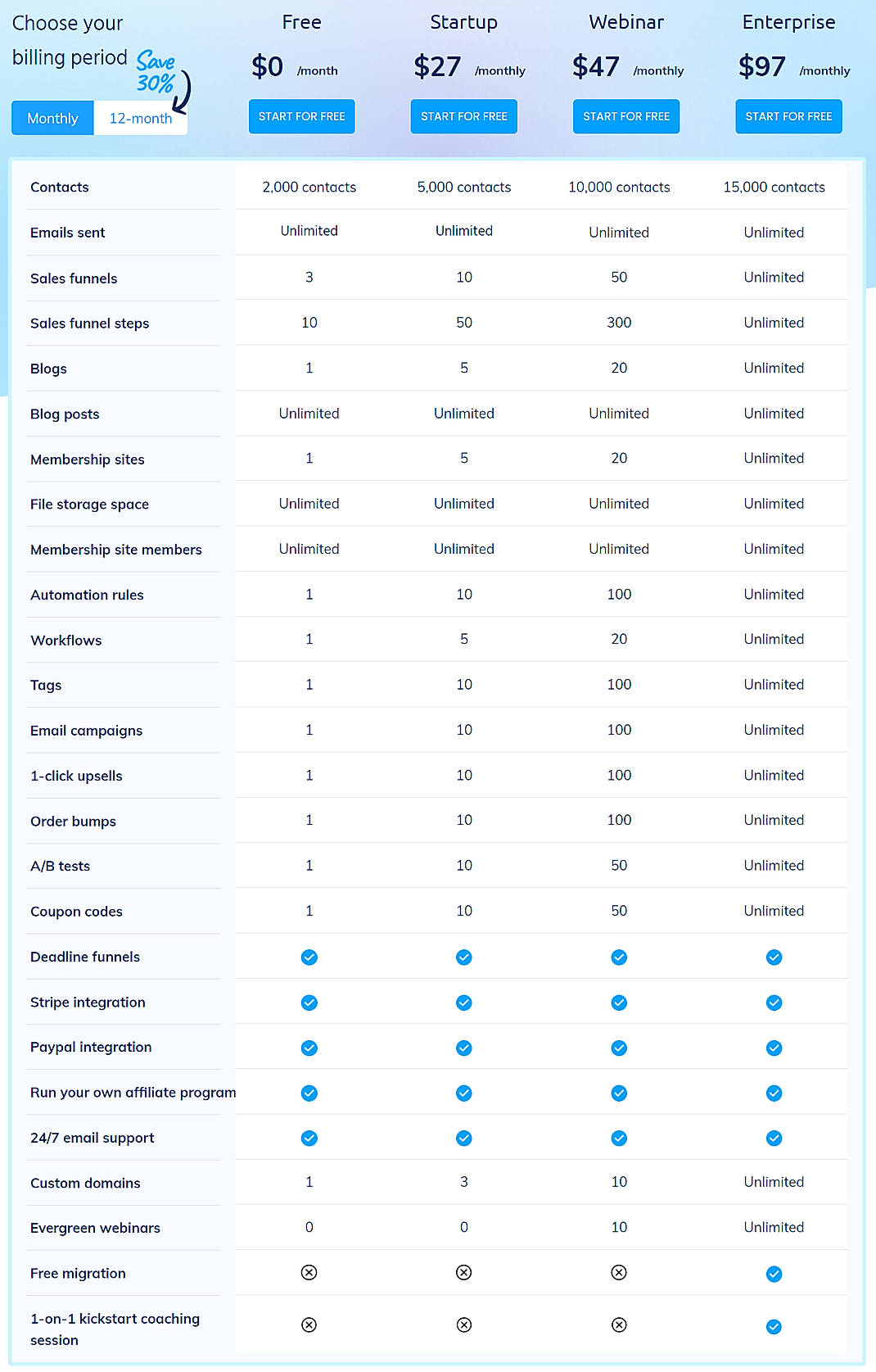Click the Free migration checkmark under Enterprise

coord(773,1273)
